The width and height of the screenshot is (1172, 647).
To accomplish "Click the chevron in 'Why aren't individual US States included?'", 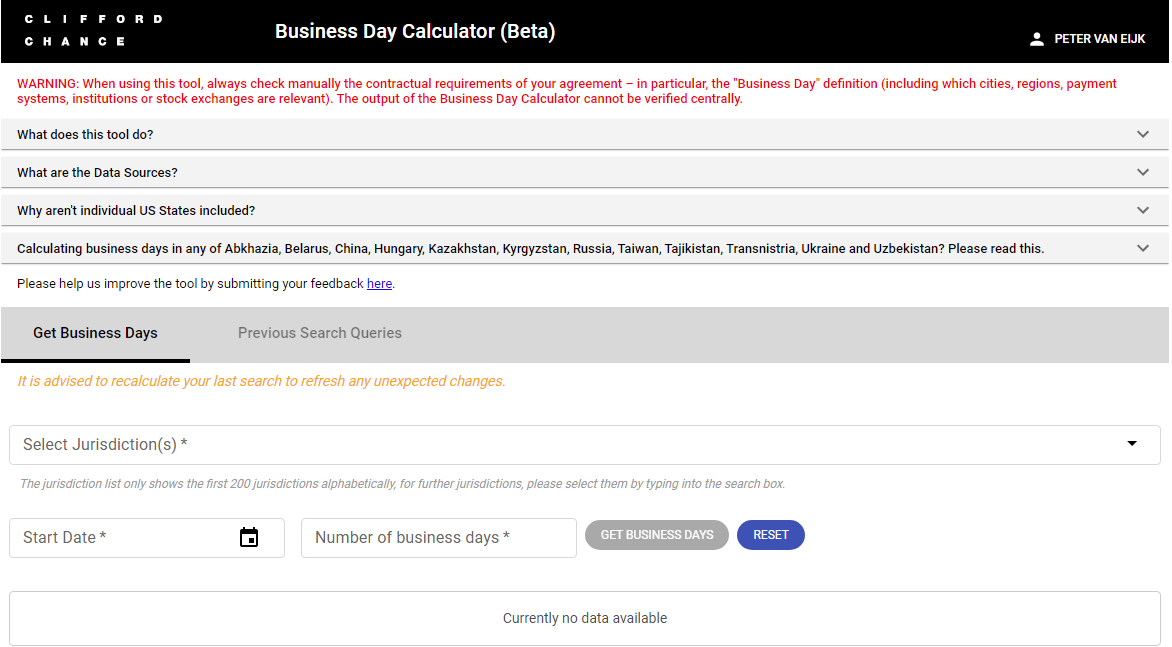I will (x=1142, y=211).
